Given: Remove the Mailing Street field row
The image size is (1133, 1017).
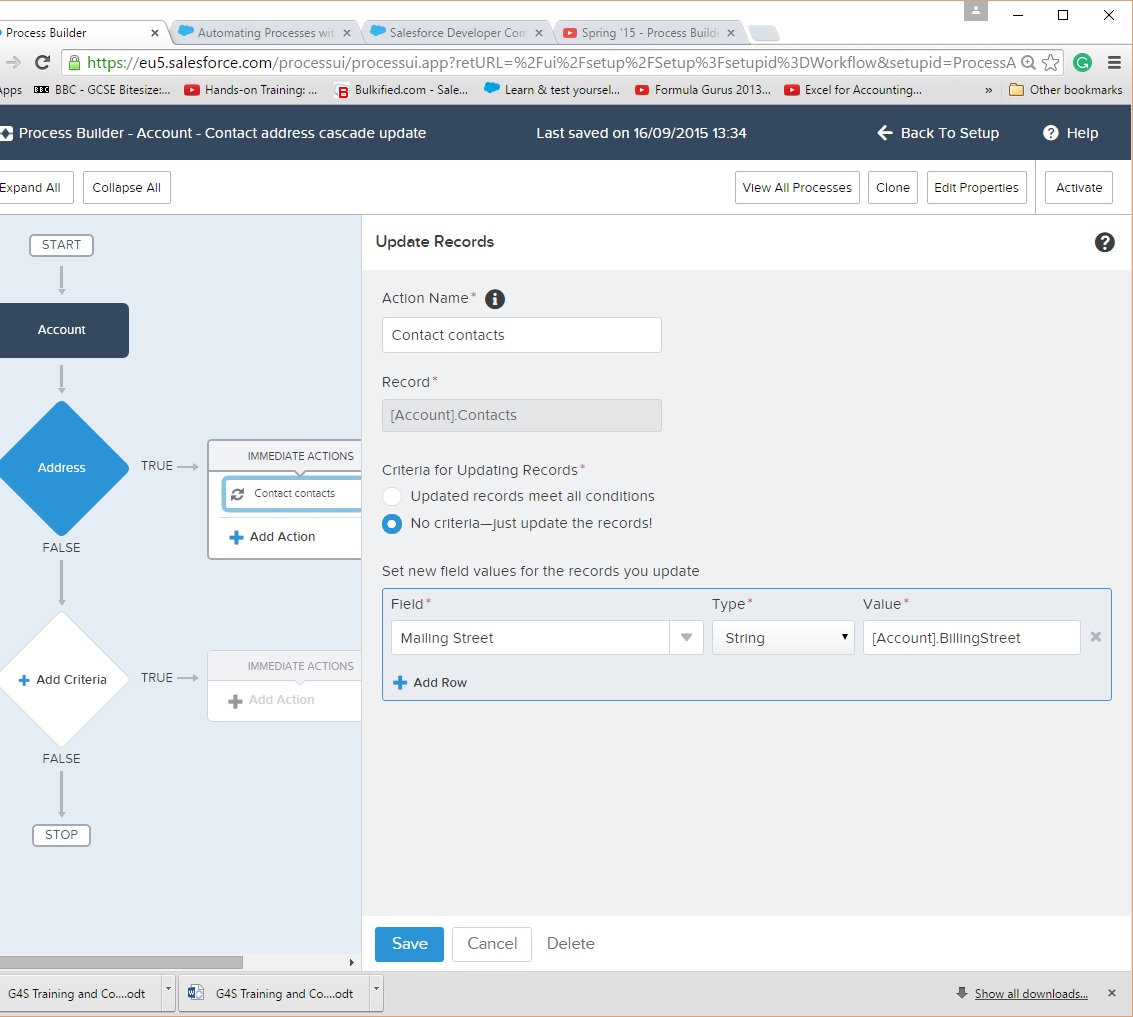Looking at the screenshot, I should (1095, 637).
